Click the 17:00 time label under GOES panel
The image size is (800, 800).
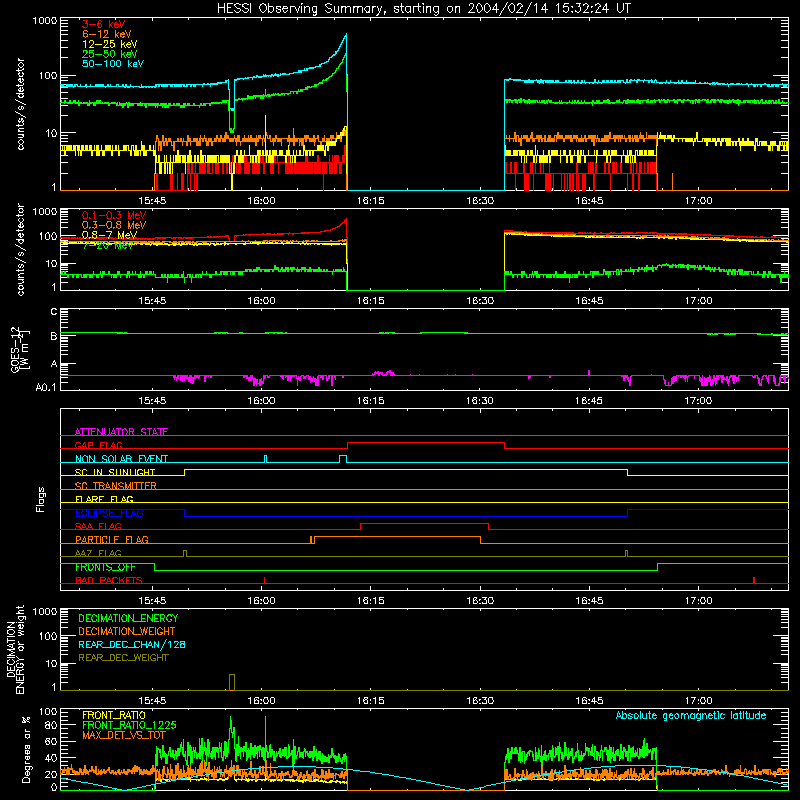point(698,401)
